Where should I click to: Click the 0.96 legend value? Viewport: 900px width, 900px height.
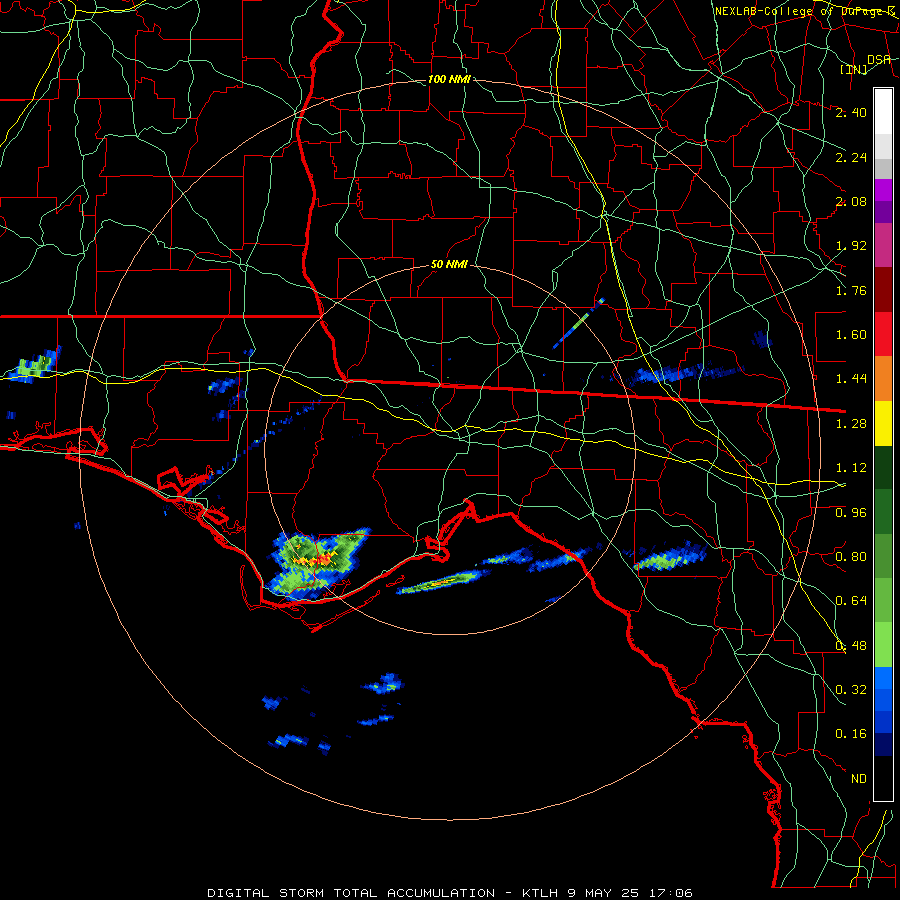[x=851, y=512]
